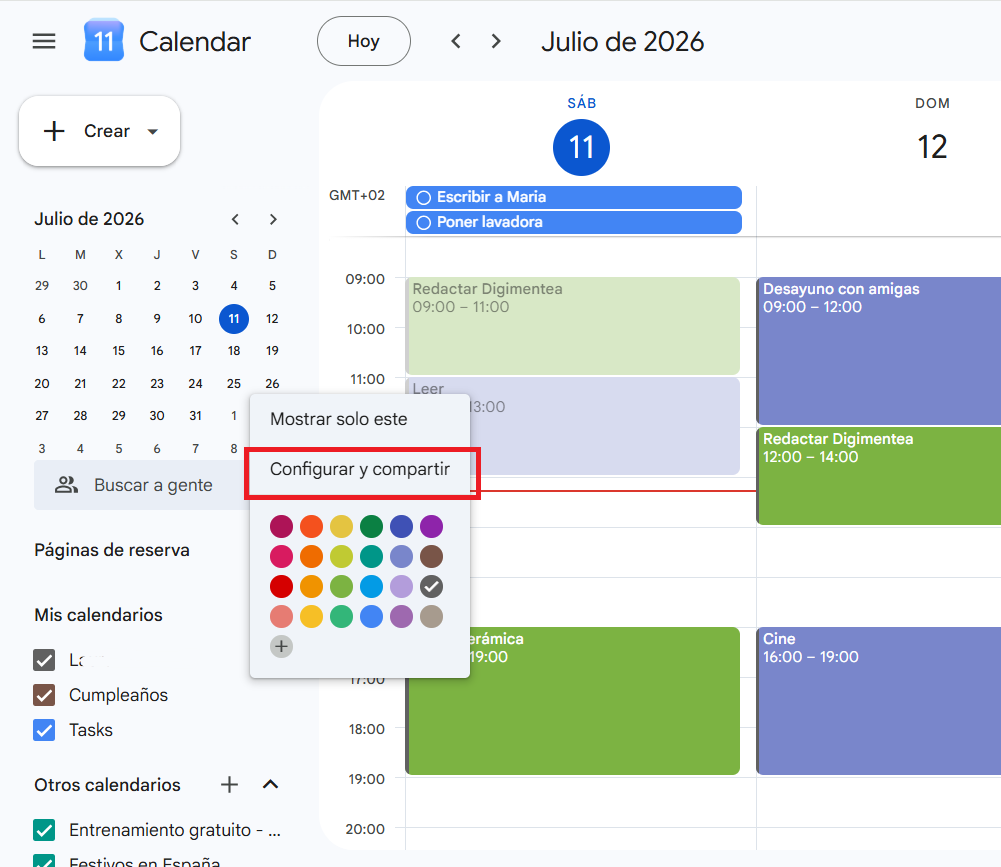Image resolution: width=1001 pixels, height=867 pixels.
Task: Click the Calendar logo icon
Action: (x=103, y=41)
